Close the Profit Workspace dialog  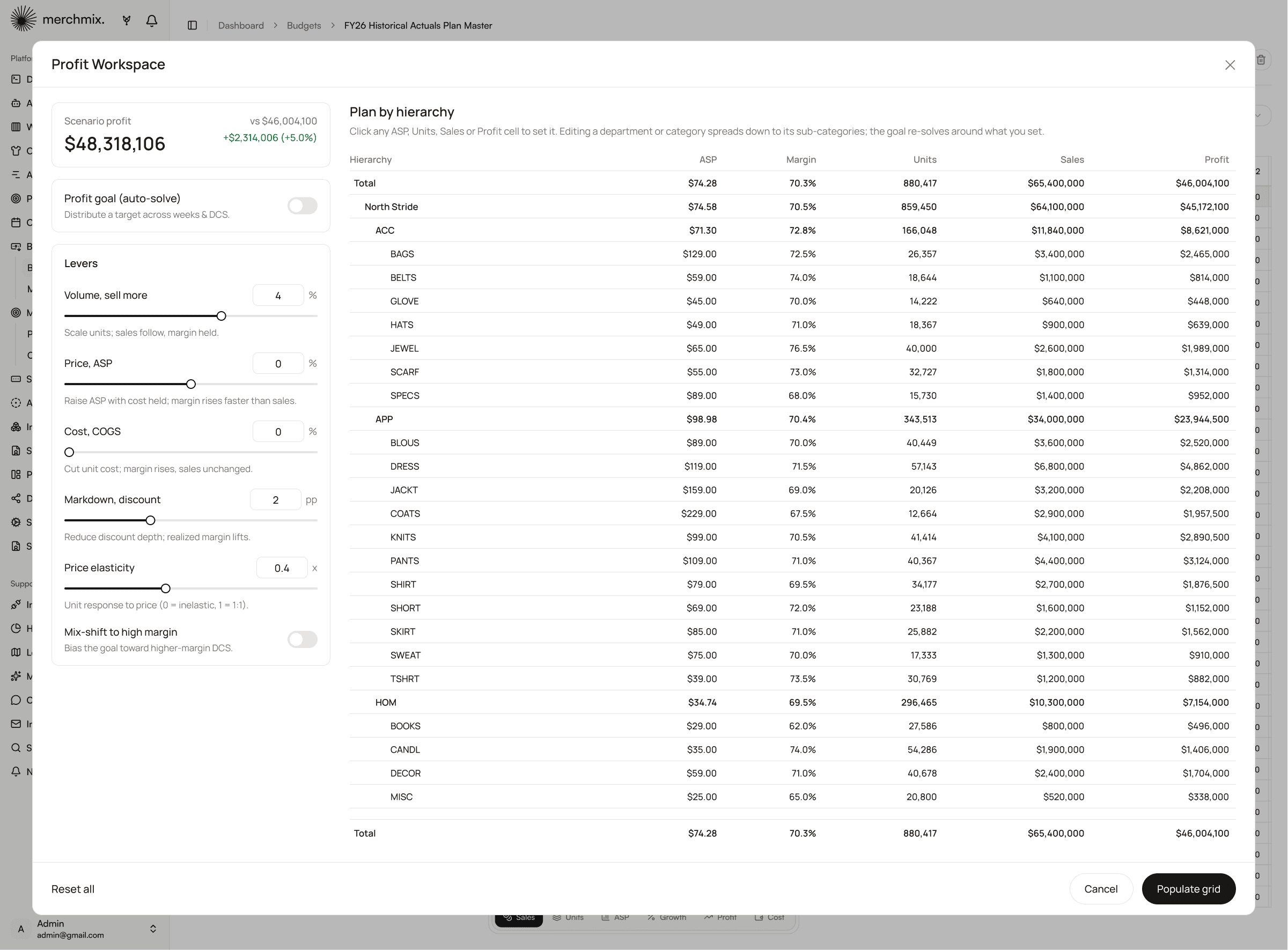click(1230, 65)
